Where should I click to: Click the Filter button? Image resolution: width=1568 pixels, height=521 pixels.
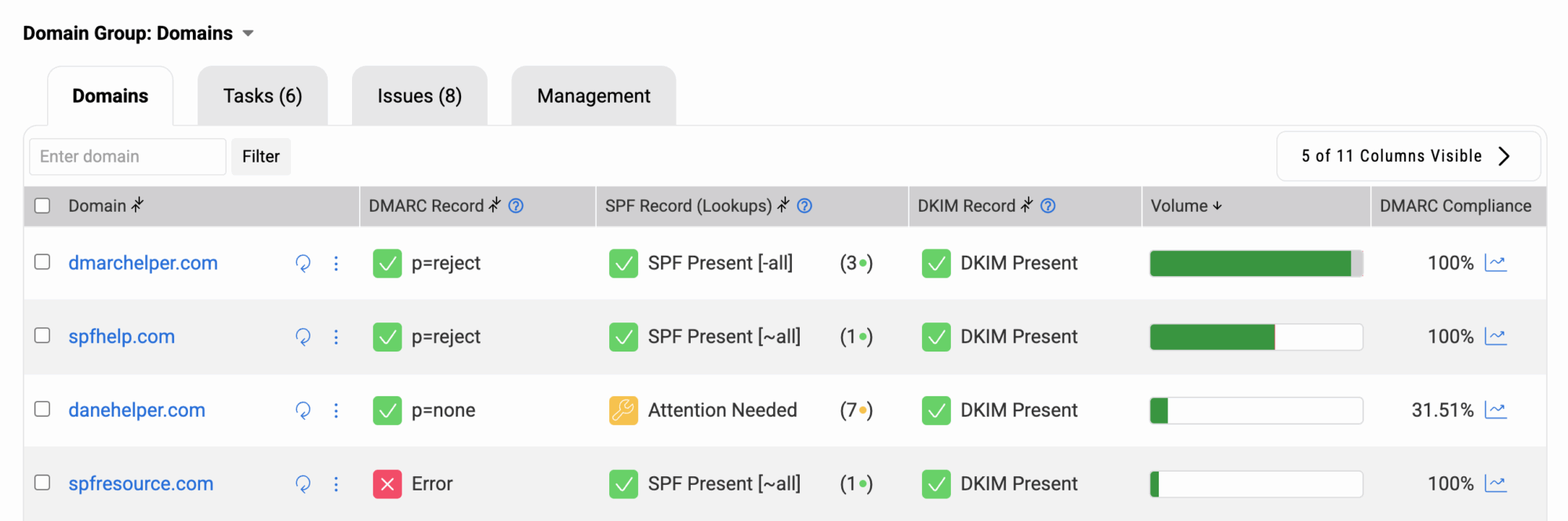[261, 156]
